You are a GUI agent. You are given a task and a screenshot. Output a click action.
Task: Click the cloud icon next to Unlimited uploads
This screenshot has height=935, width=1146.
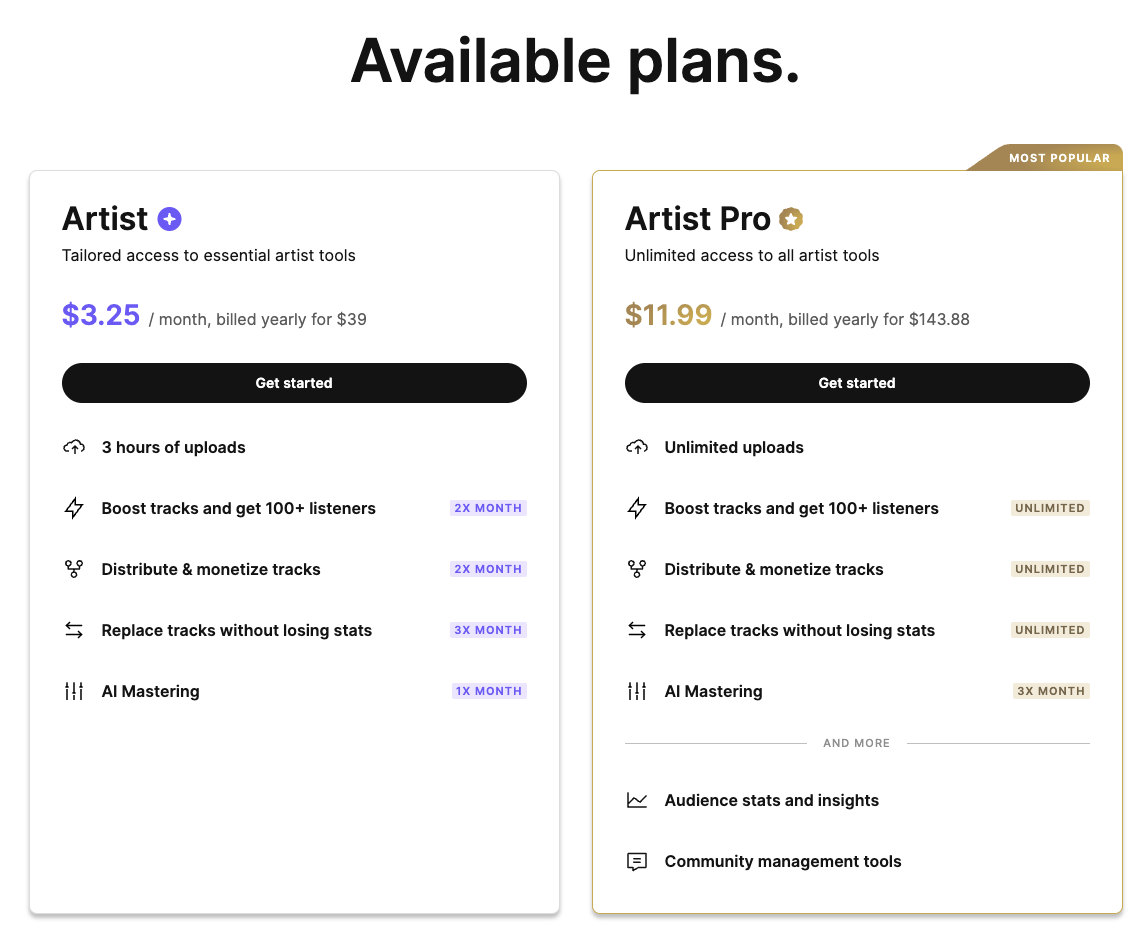tap(637, 447)
